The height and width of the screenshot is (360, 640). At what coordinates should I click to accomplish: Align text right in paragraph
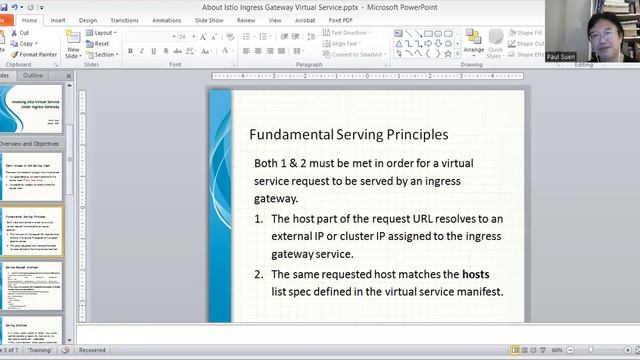270,51
